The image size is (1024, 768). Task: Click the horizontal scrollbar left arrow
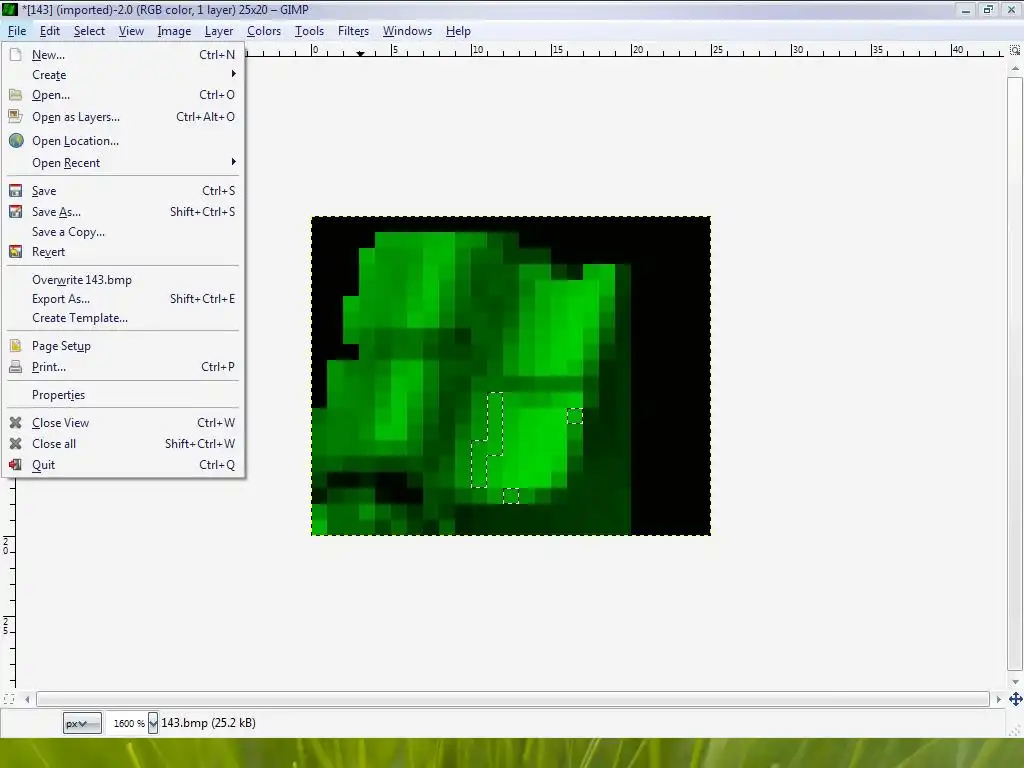point(27,699)
